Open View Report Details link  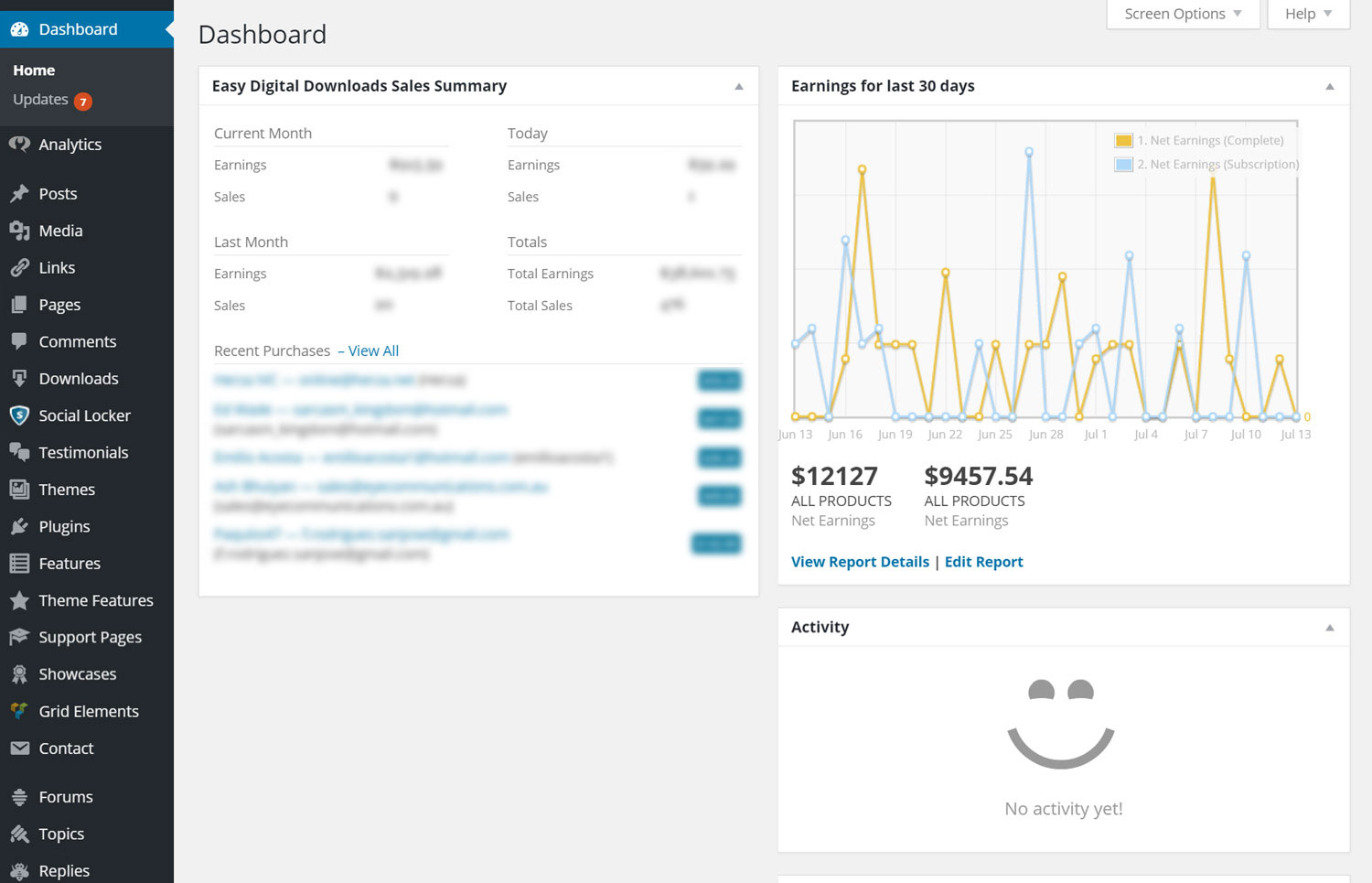tap(860, 562)
